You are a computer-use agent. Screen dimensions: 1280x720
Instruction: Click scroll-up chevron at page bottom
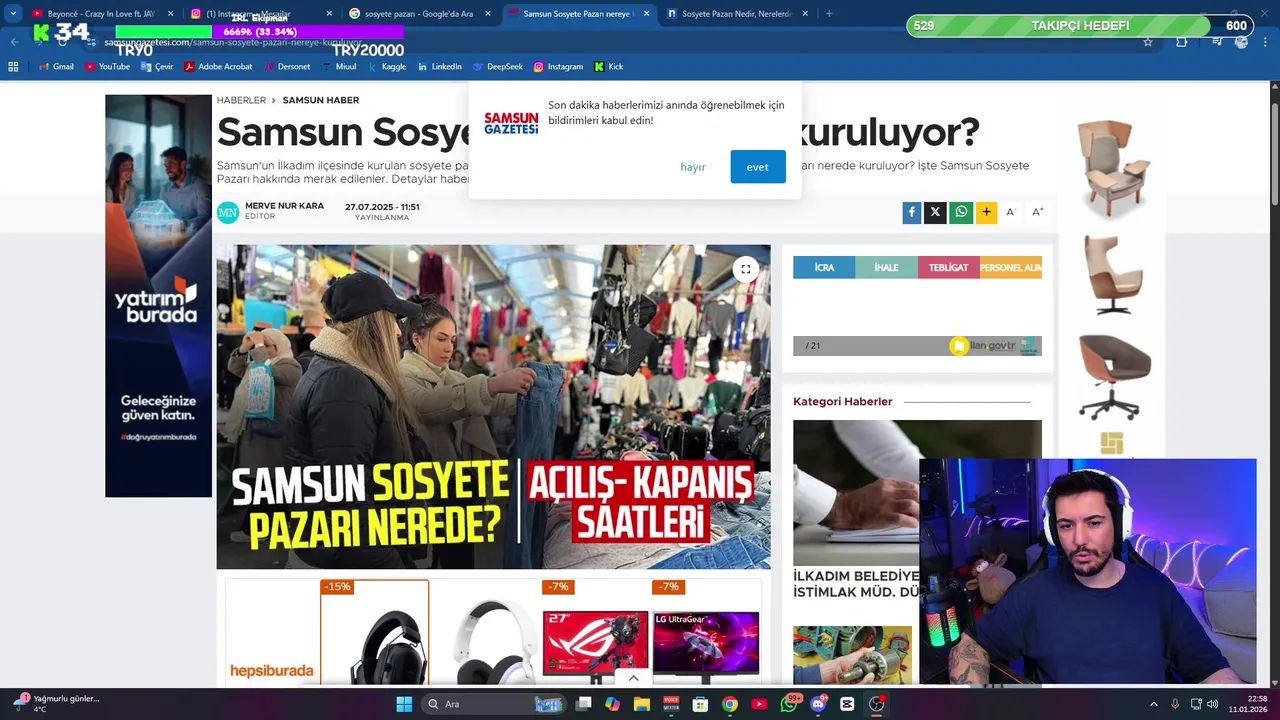633,678
